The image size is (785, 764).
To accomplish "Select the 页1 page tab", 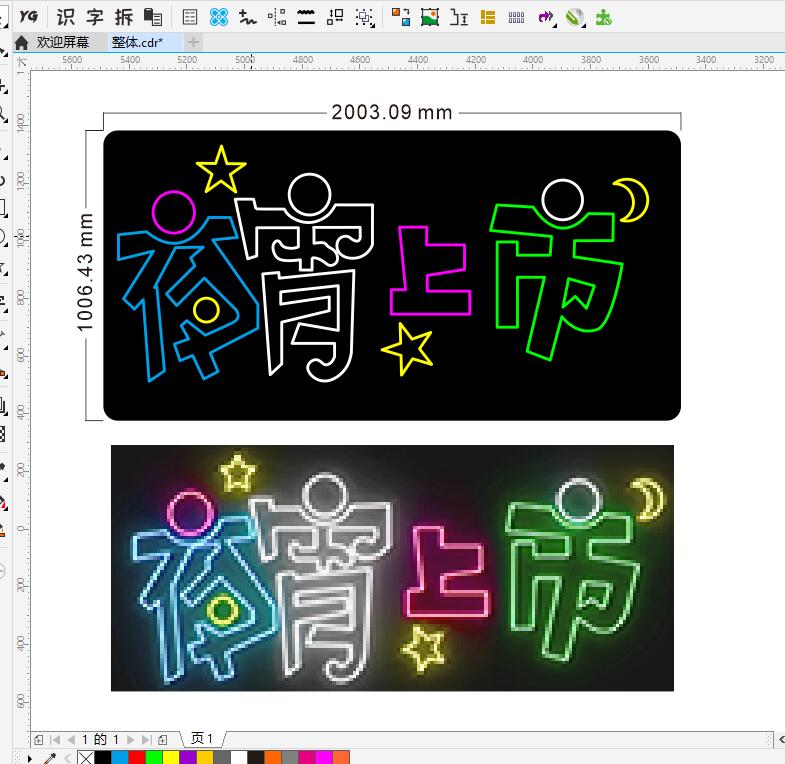I will point(202,738).
